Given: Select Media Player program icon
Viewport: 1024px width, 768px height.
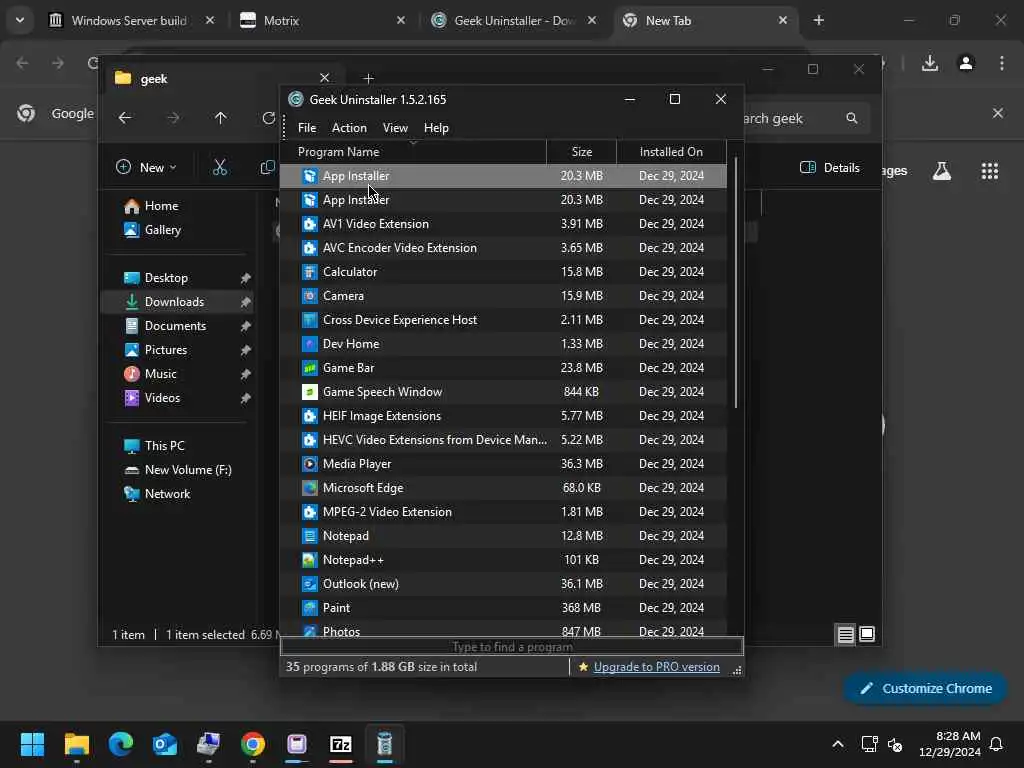Looking at the screenshot, I should click(x=310, y=464).
